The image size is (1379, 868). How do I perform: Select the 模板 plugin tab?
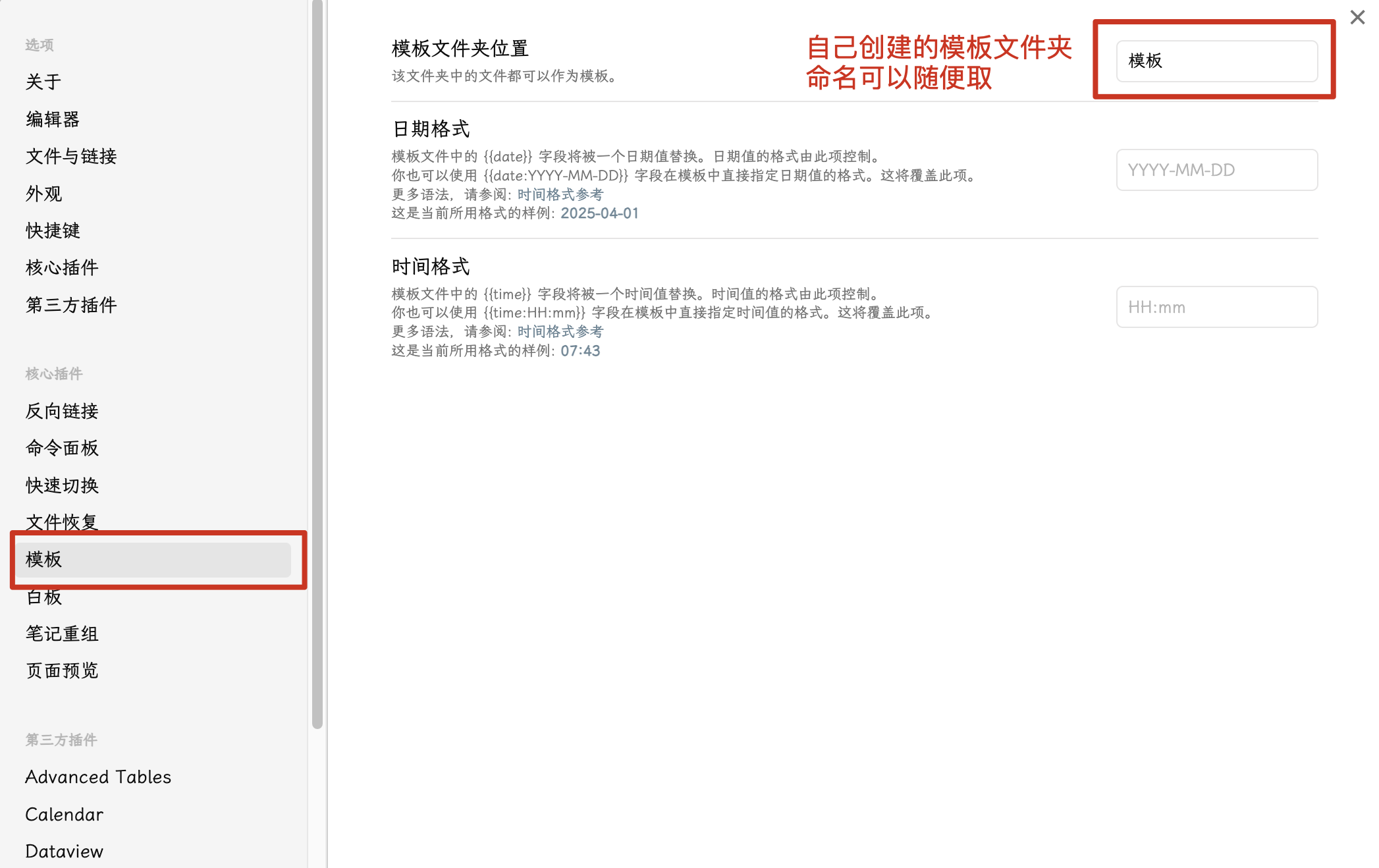point(153,560)
